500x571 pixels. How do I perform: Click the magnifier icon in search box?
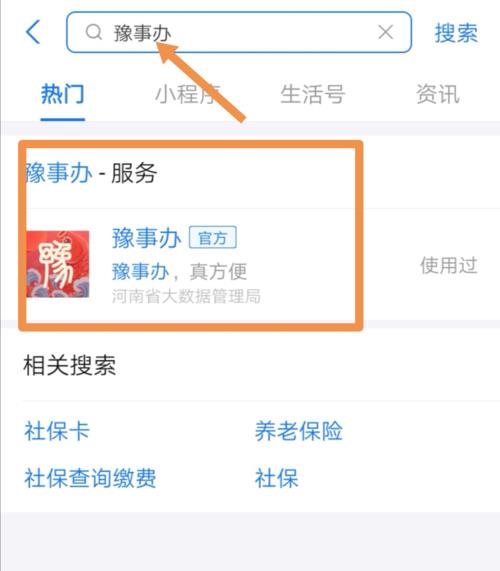tap(94, 32)
